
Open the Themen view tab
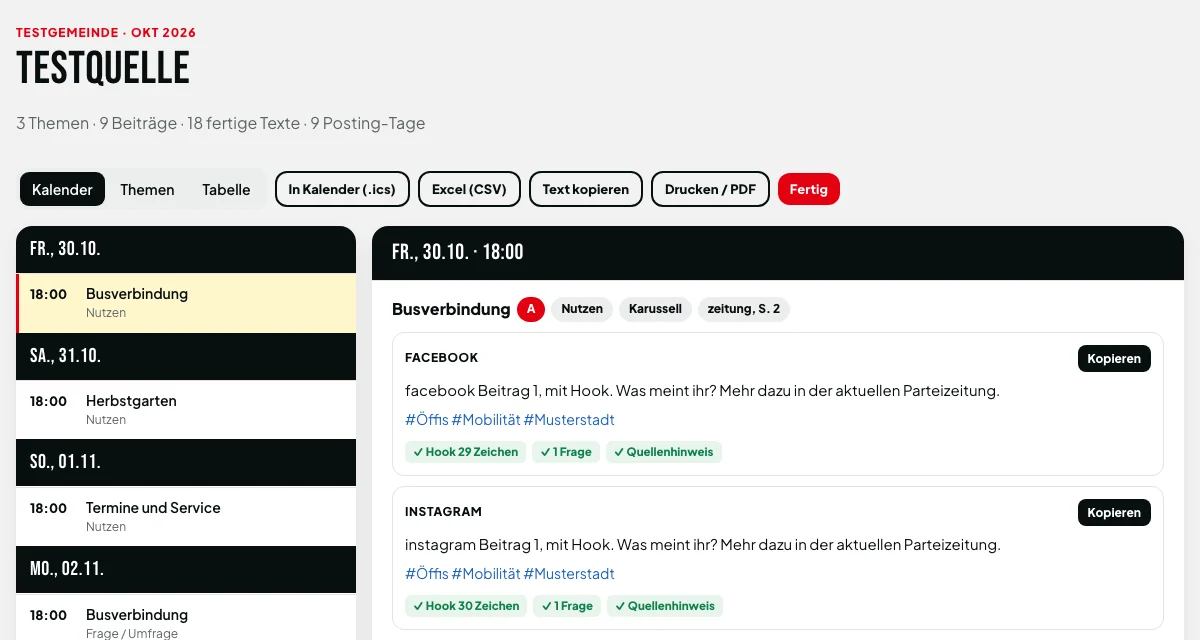click(x=147, y=189)
